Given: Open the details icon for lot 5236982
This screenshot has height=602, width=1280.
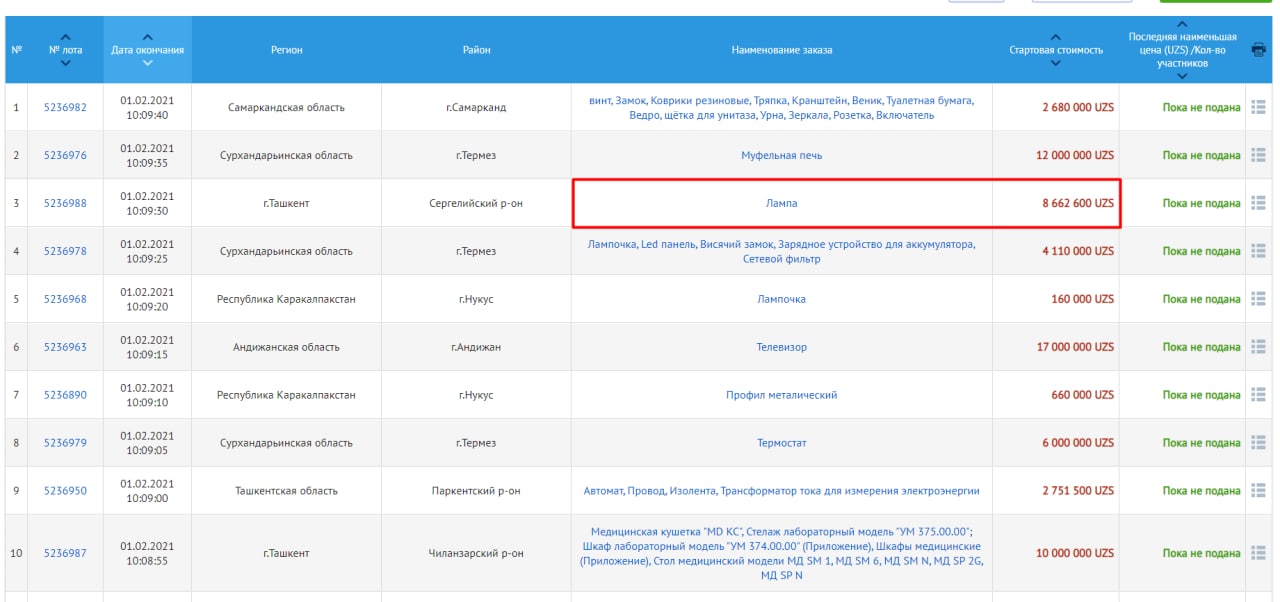Looking at the screenshot, I should pos(1258,107).
